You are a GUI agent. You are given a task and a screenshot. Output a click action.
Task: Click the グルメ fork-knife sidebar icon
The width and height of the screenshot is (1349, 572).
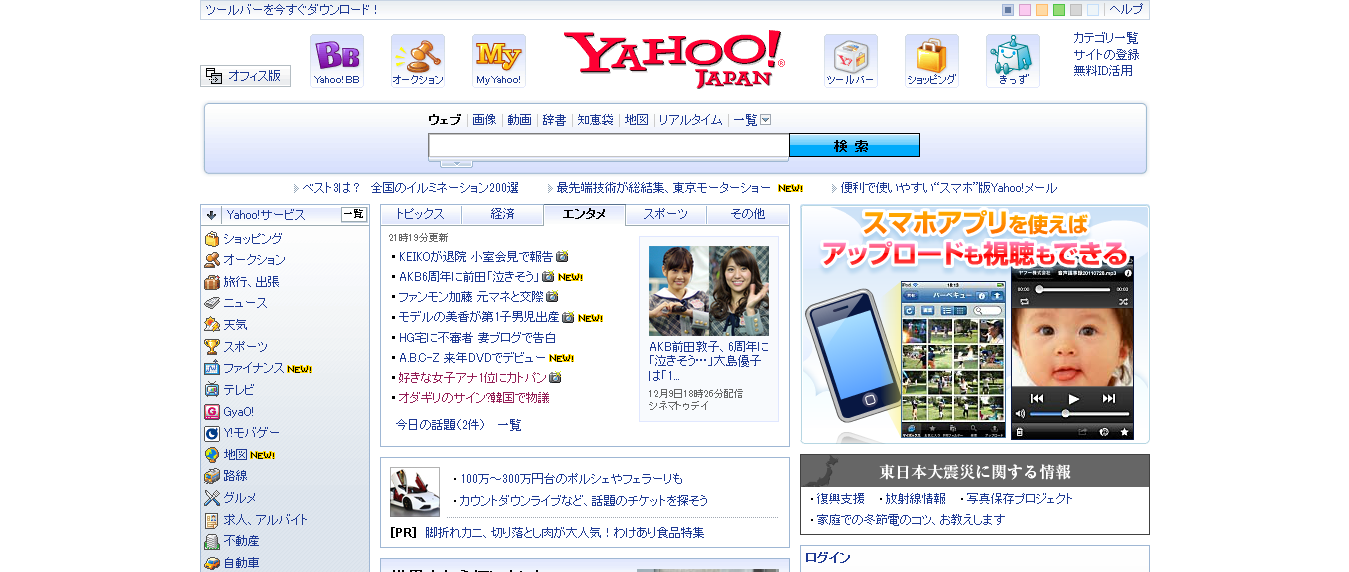point(212,498)
